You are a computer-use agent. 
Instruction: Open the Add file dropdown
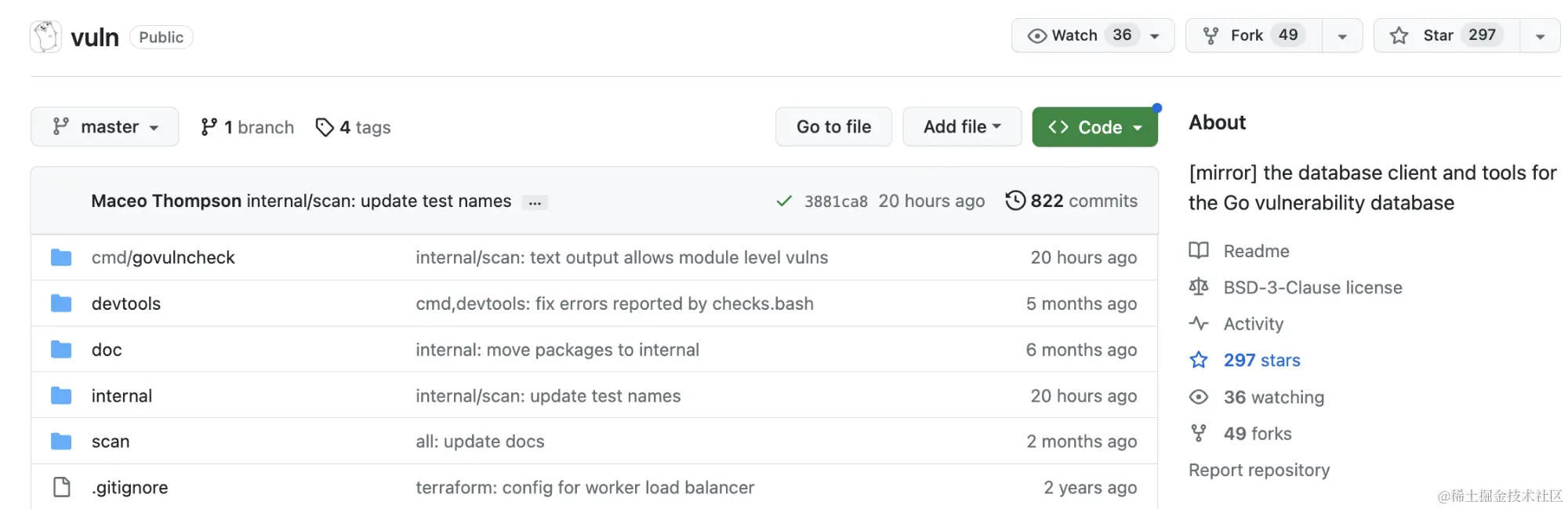(x=962, y=126)
